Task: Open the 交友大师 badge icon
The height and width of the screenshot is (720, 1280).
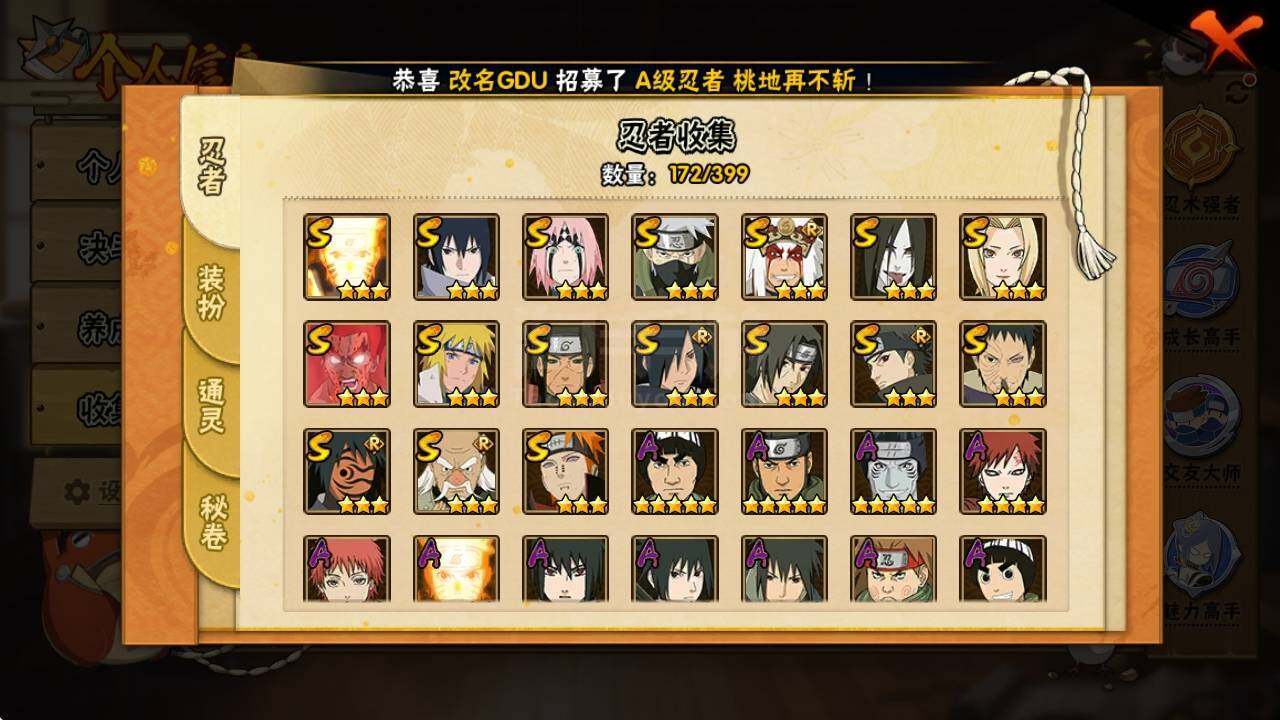Action: click(x=1202, y=412)
